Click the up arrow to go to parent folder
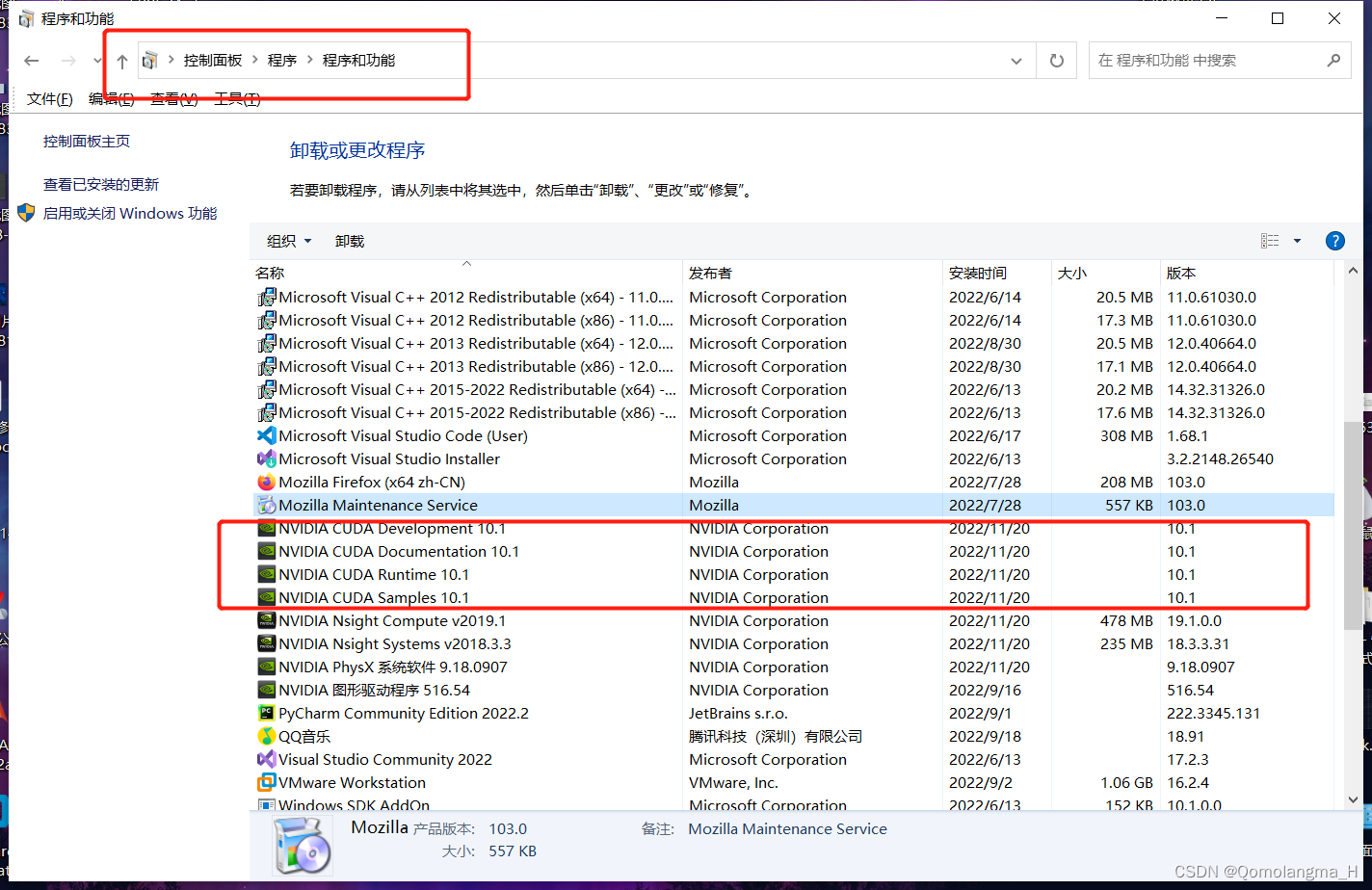 (x=120, y=60)
